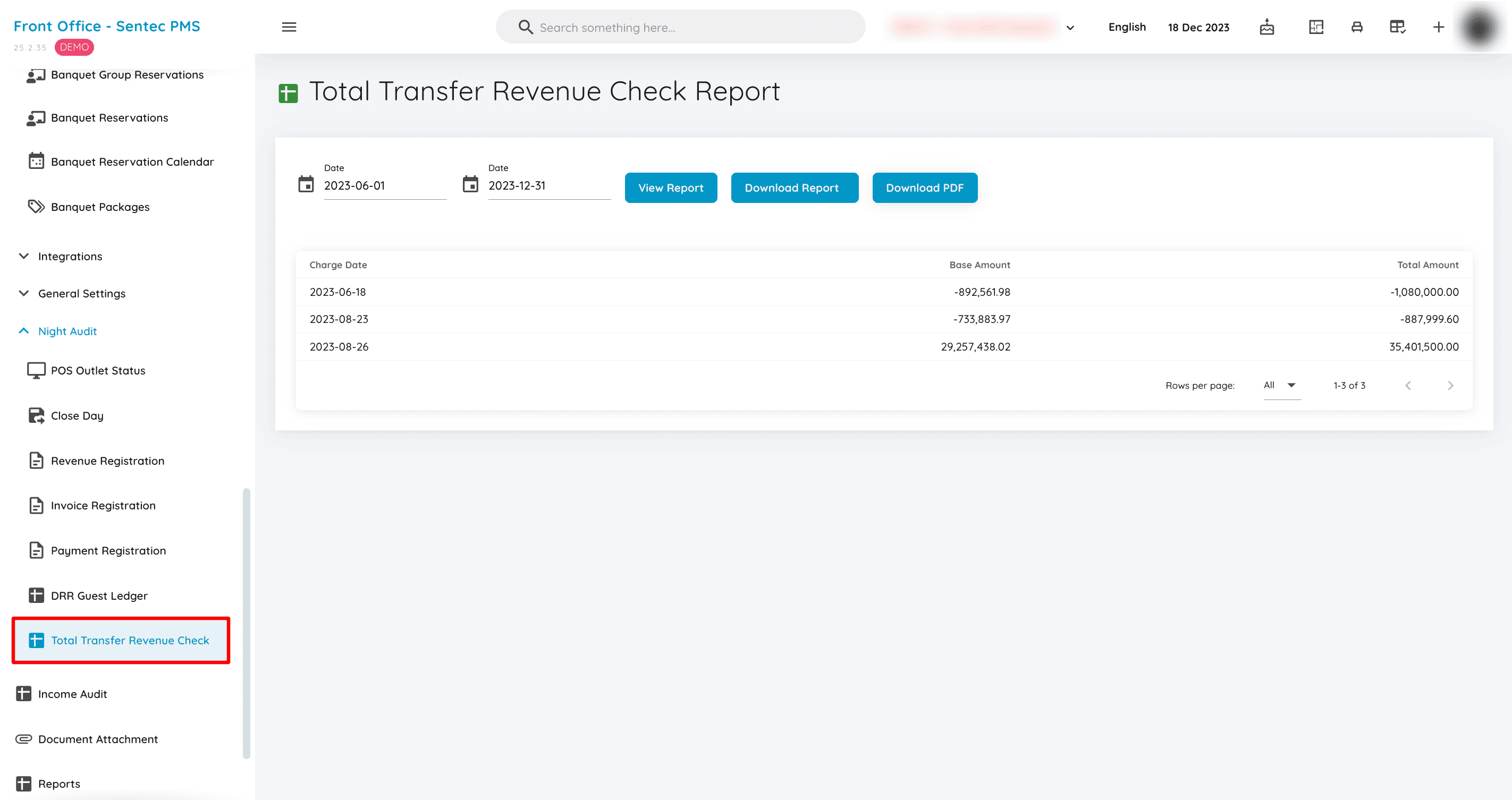
Task: Go to the previous table page arrow
Action: coord(1407,385)
